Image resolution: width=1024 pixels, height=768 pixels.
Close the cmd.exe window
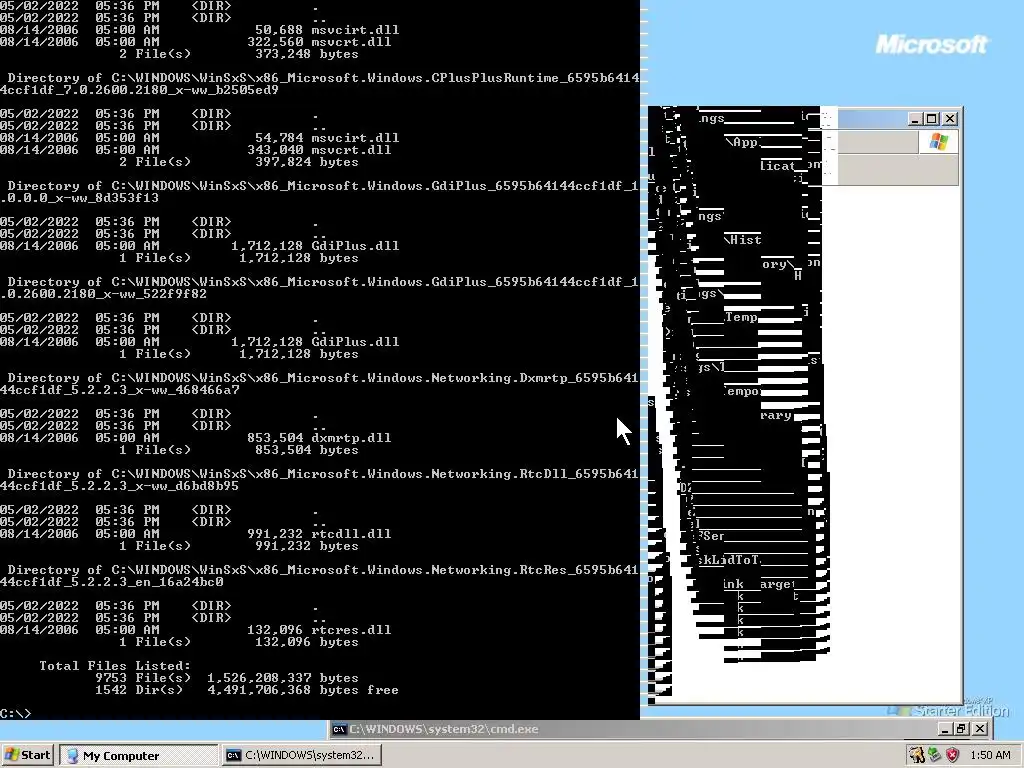[980, 729]
